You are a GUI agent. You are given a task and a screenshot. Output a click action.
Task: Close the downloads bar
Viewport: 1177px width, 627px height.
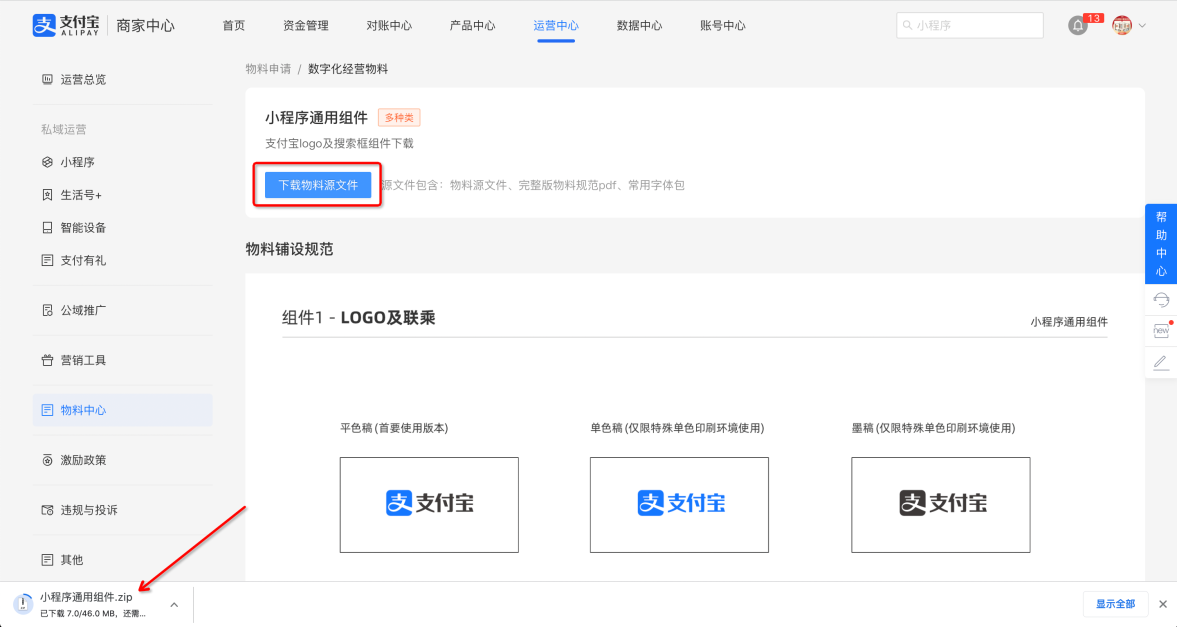tap(1163, 604)
